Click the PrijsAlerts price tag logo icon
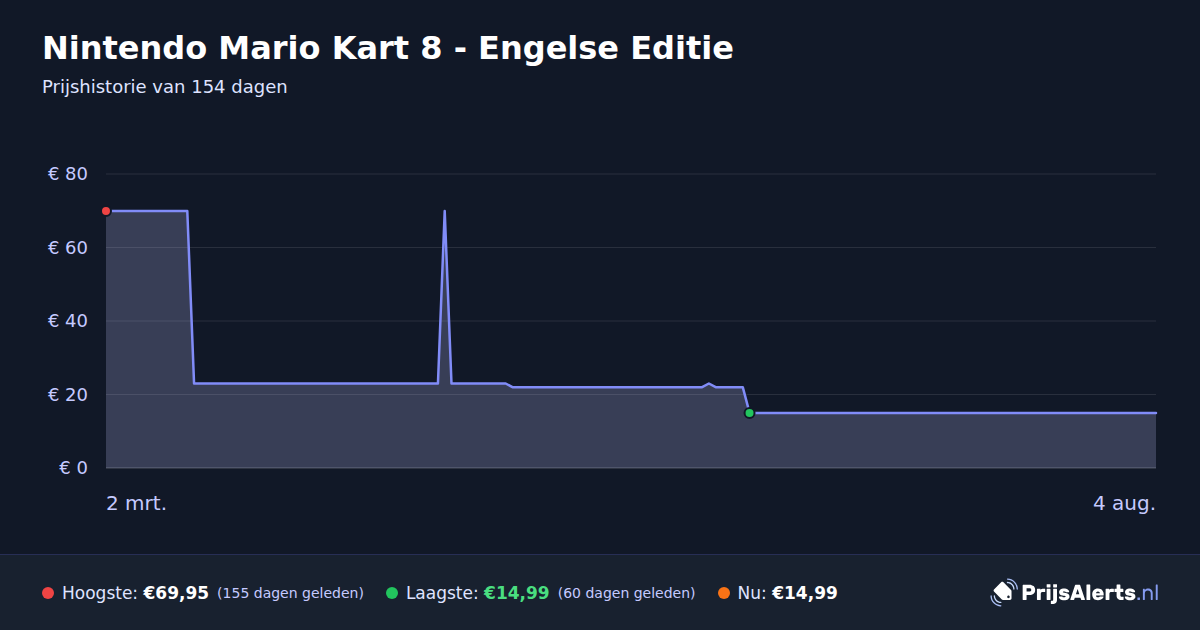This screenshot has width=1200, height=630. (1003, 593)
